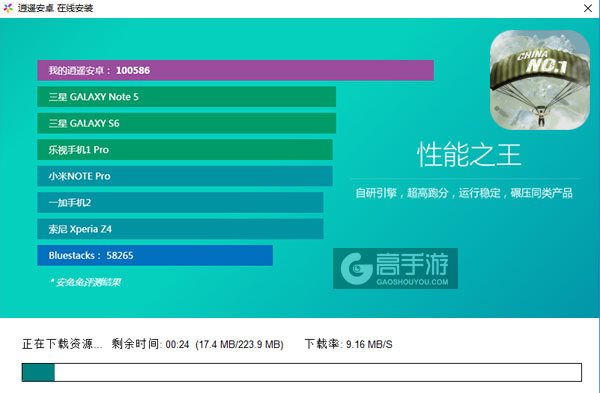Click the 逍遥安卓 在线安装 window title

pyautogui.click(x=55, y=8)
